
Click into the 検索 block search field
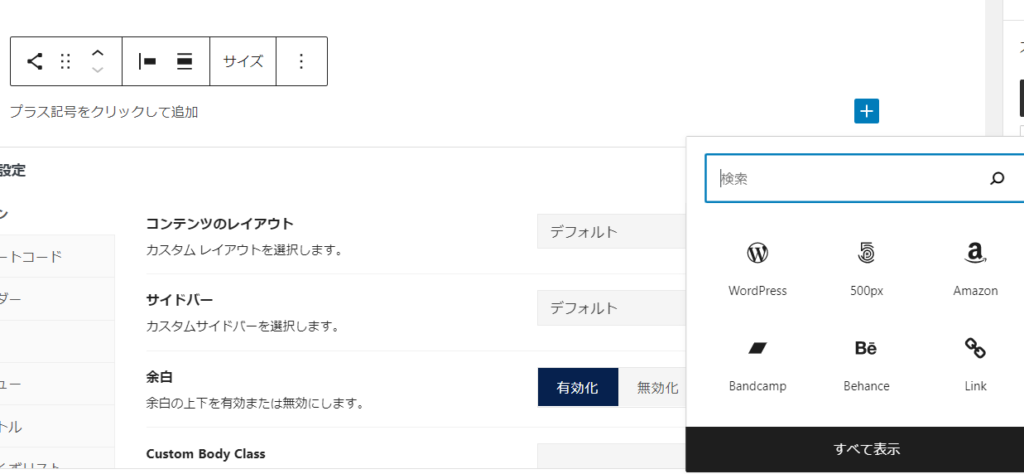click(x=850, y=178)
